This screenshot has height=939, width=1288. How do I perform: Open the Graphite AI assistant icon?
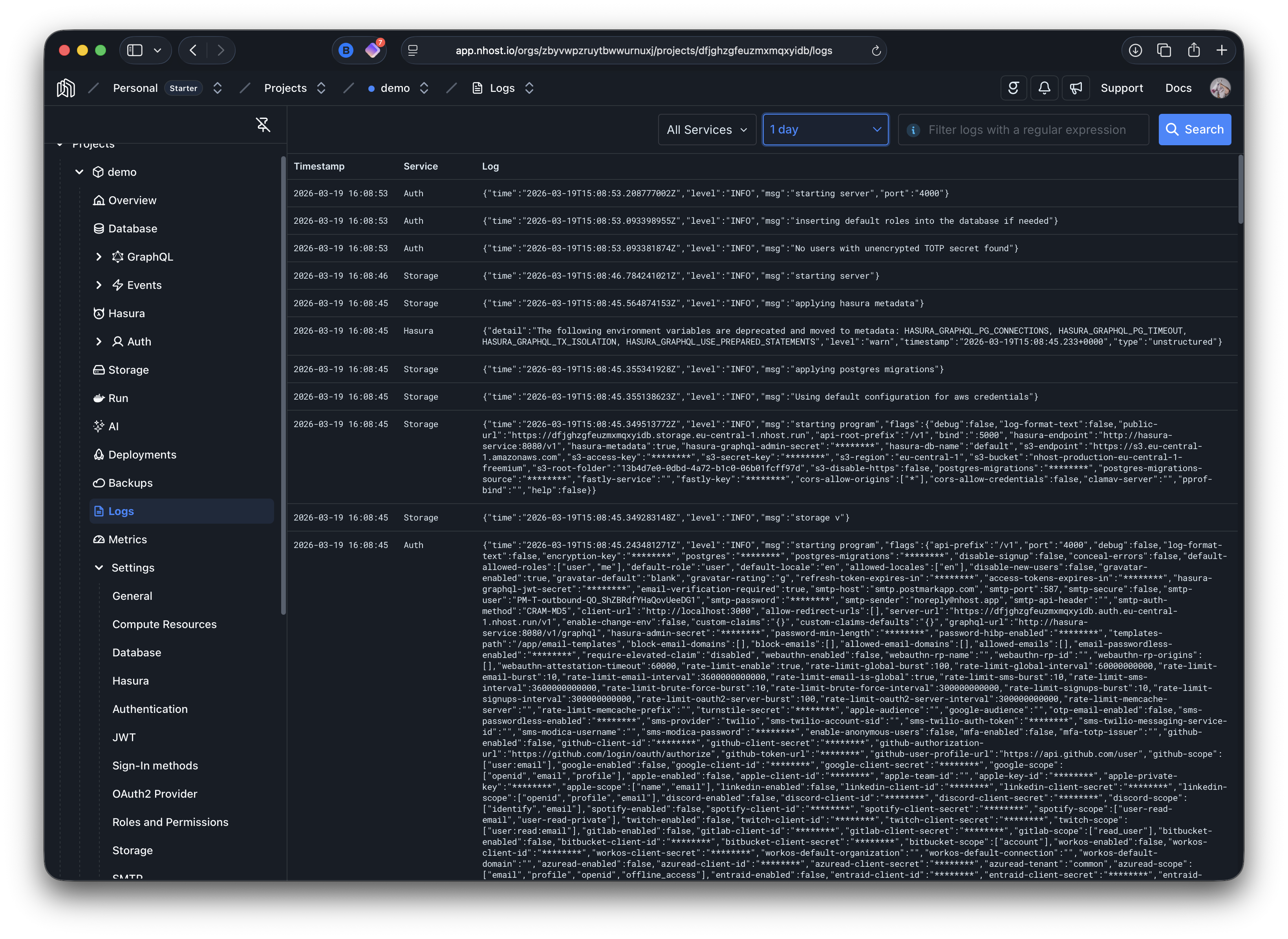pyautogui.click(x=1014, y=88)
